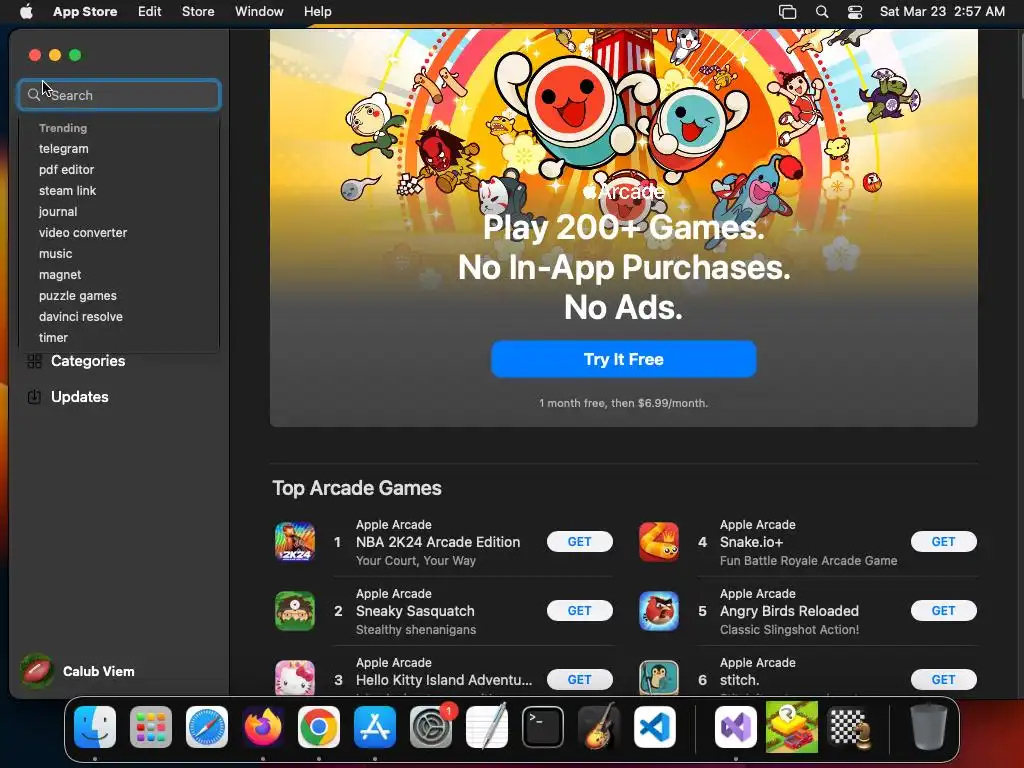The width and height of the screenshot is (1024, 768).
Task: Open Launchpad in the Dock
Action: (x=151, y=727)
